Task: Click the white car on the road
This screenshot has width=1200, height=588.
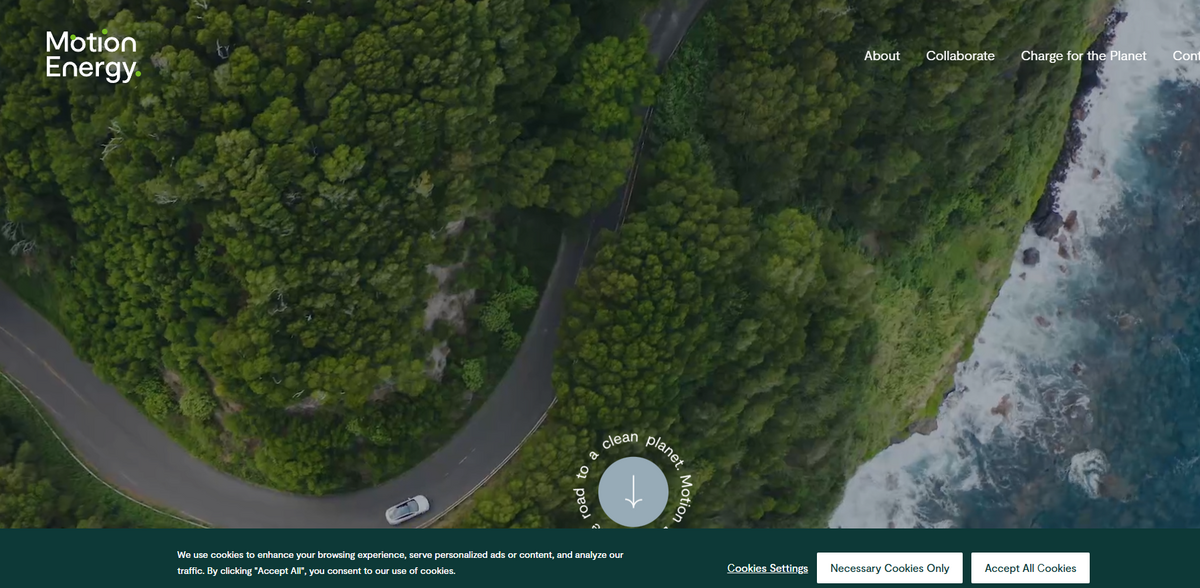Action: click(407, 508)
